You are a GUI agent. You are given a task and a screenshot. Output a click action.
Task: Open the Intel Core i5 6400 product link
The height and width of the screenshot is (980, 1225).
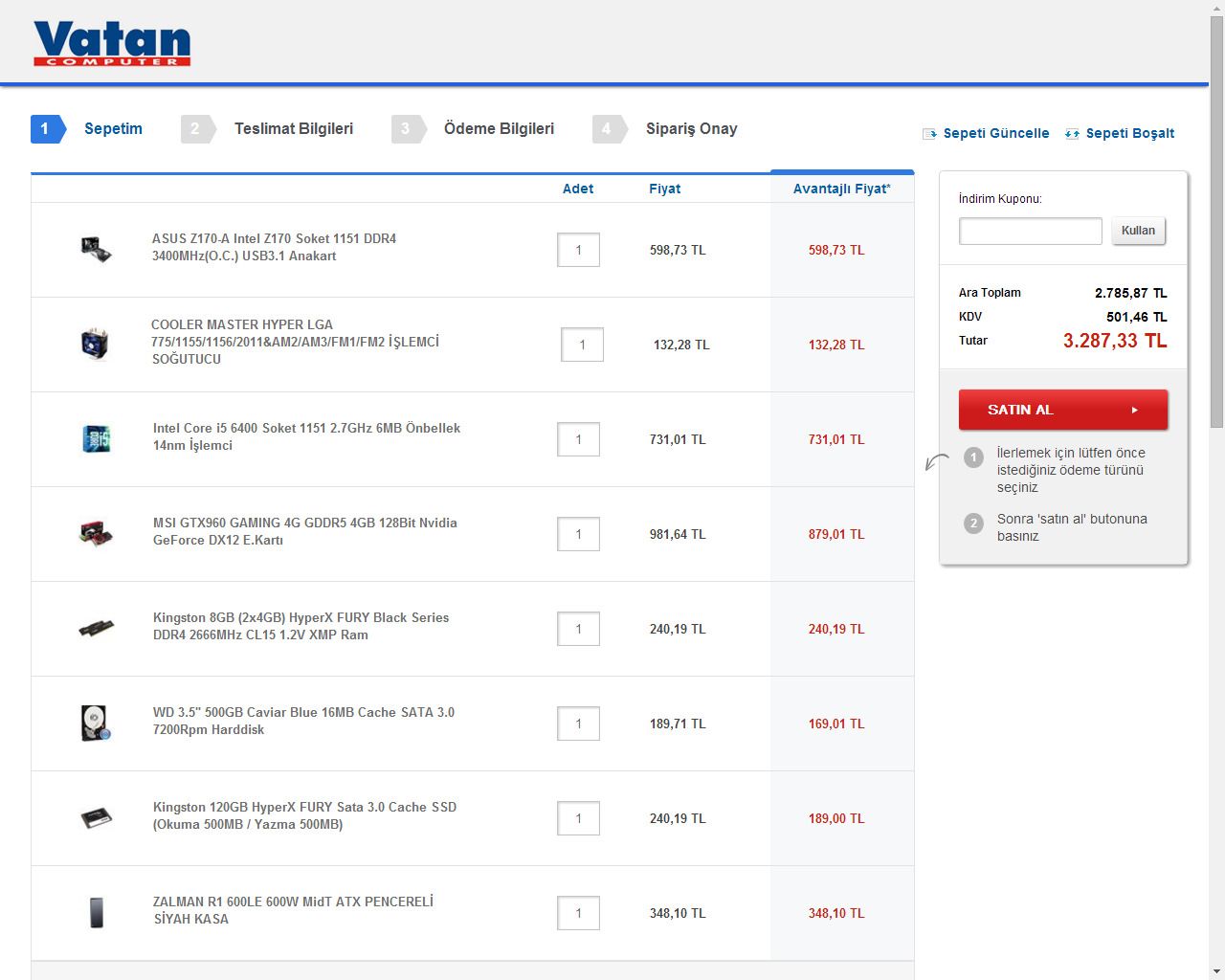click(x=306, y=436)
